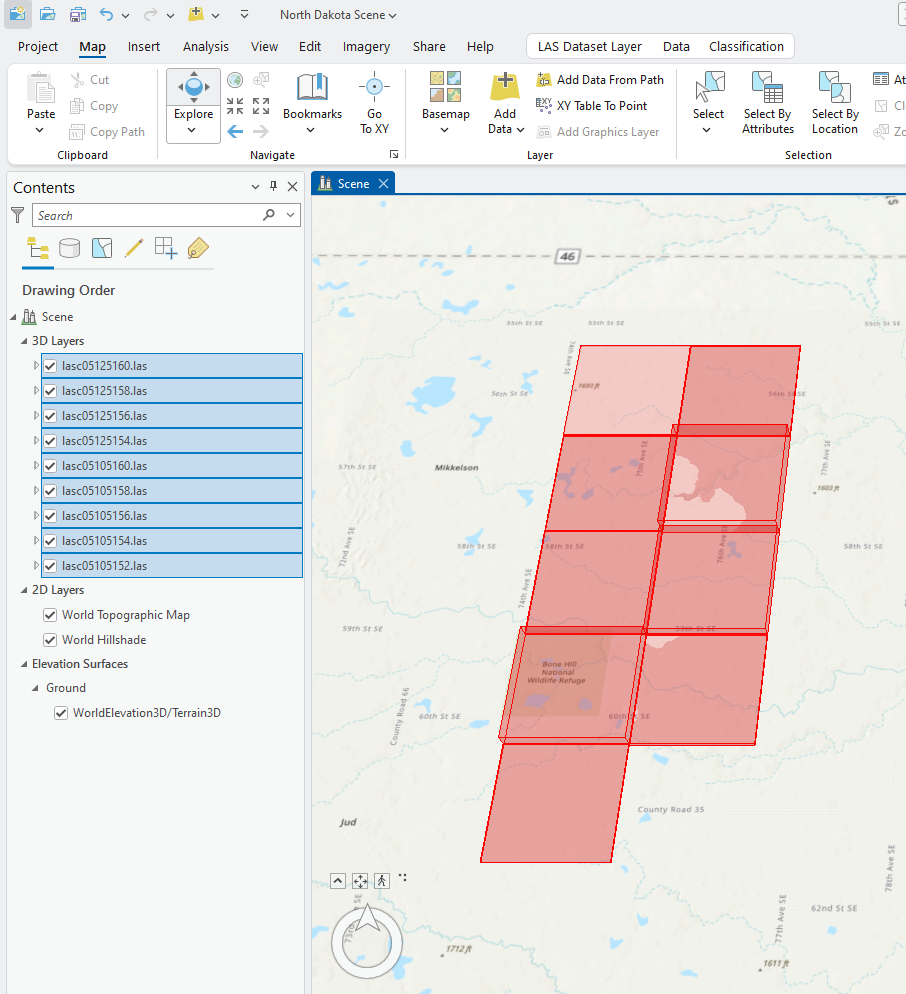Open the Paste dropdown in Clipboard group
This screenshot has height=994, width=906.
click(40, 130)
